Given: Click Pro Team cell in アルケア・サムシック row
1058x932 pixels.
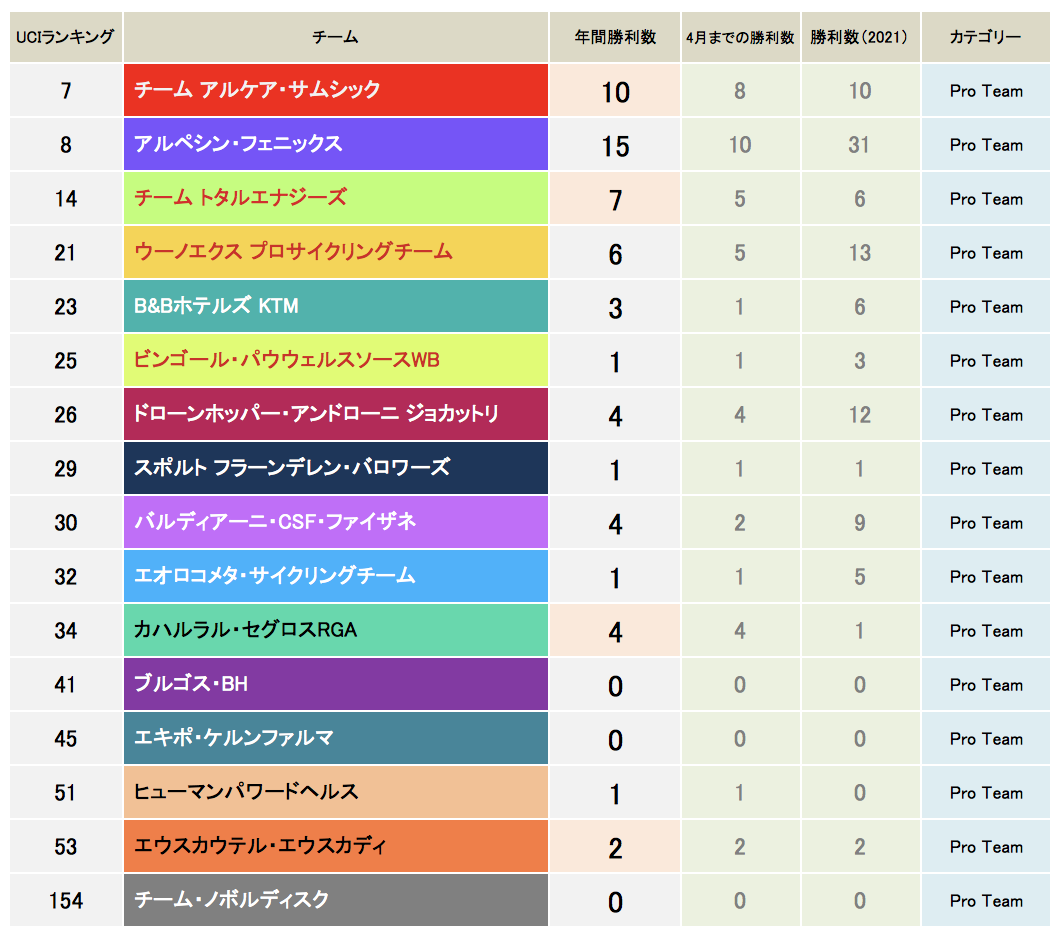Looking at the screenshot, I should (x=986, y=90).
